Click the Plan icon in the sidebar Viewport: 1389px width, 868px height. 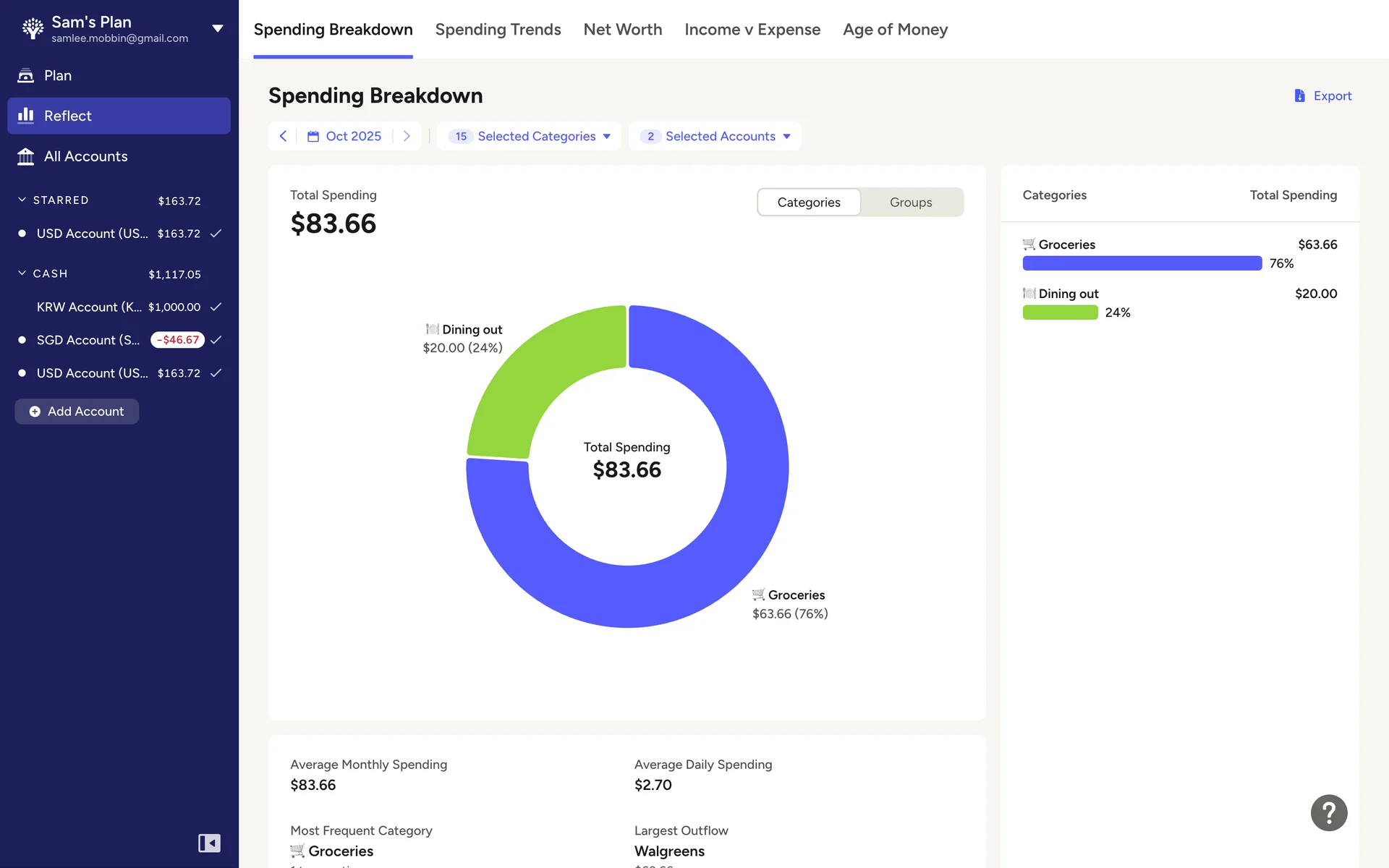point(26,75)
